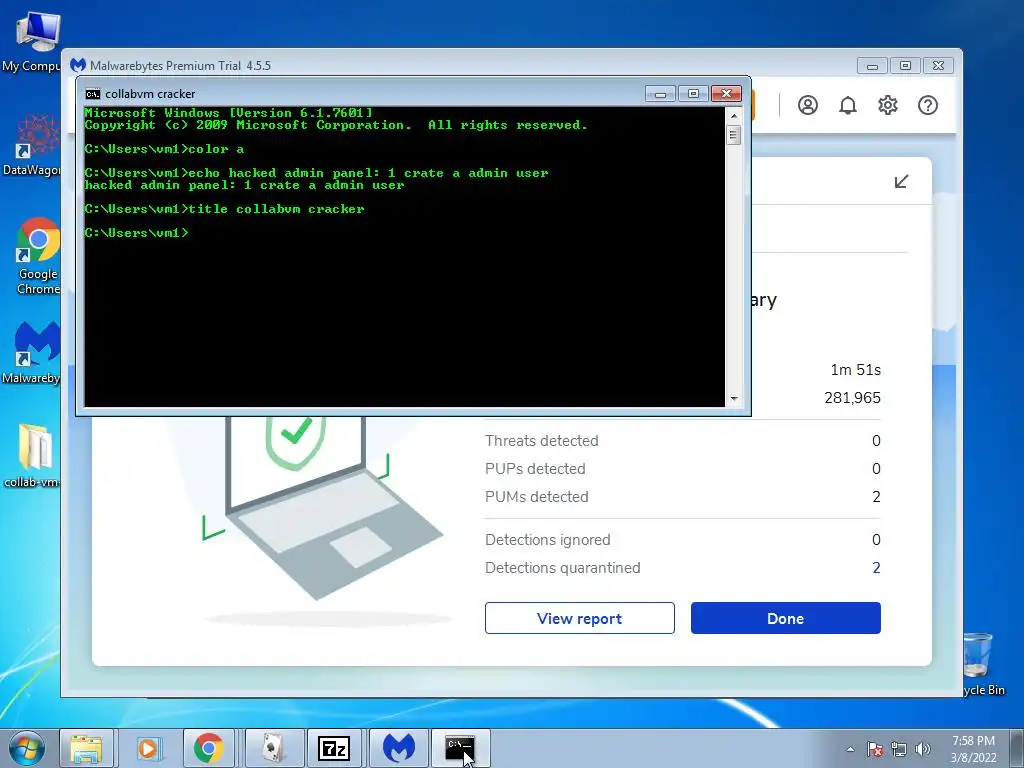Open Google Chrome from taskbar
This screenshot has height=768, width=1024.
208,748
